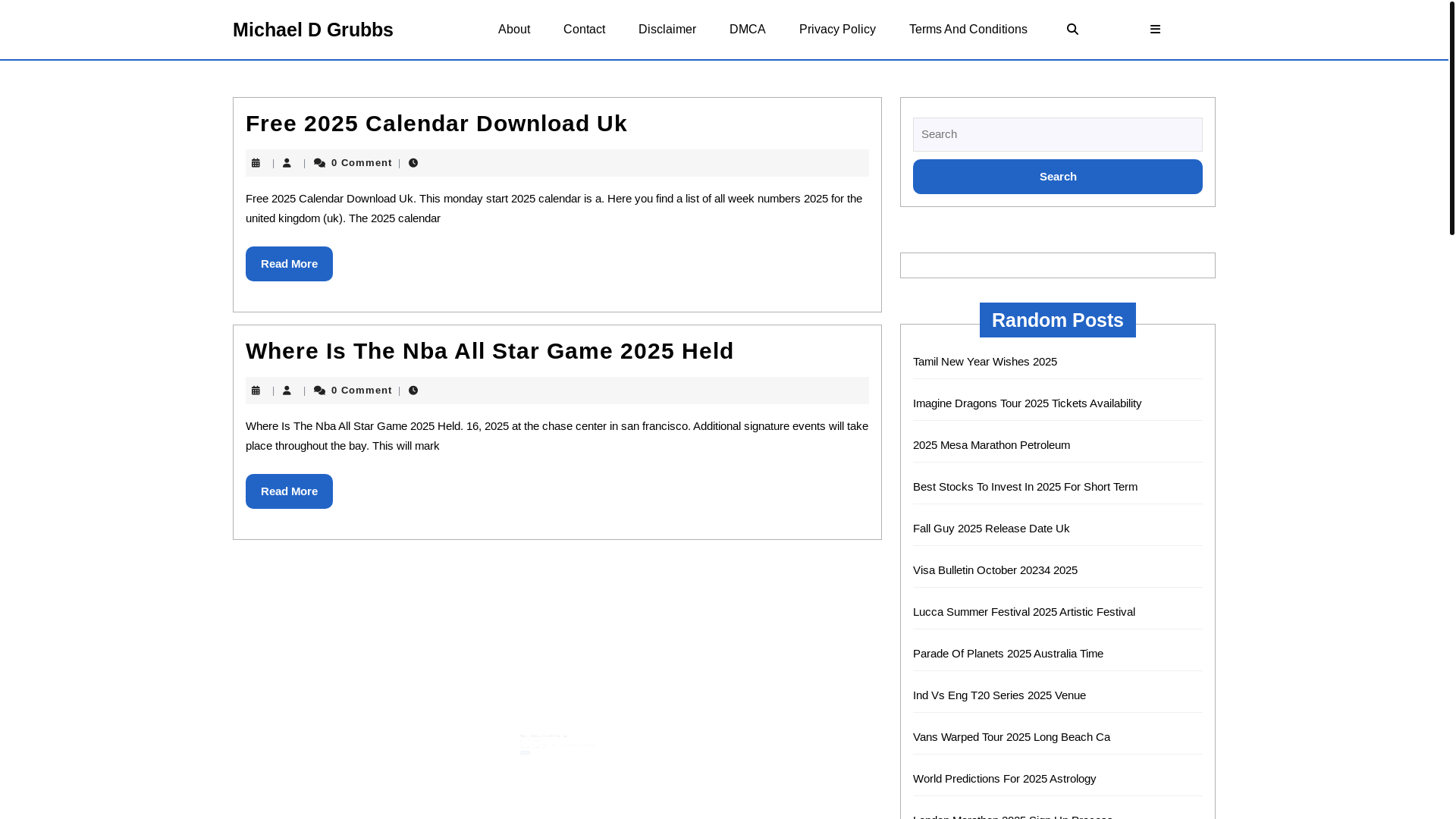
Task: Open Tamil New Year Wishes 2025 link
Action: [x=985, y=362]
